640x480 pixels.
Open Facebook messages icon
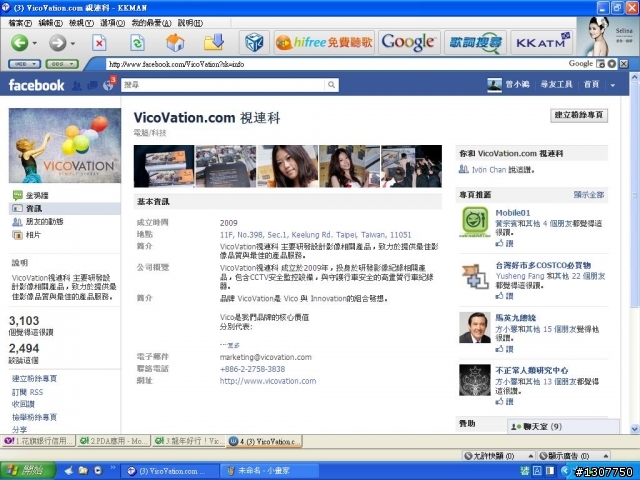[93, 85]
